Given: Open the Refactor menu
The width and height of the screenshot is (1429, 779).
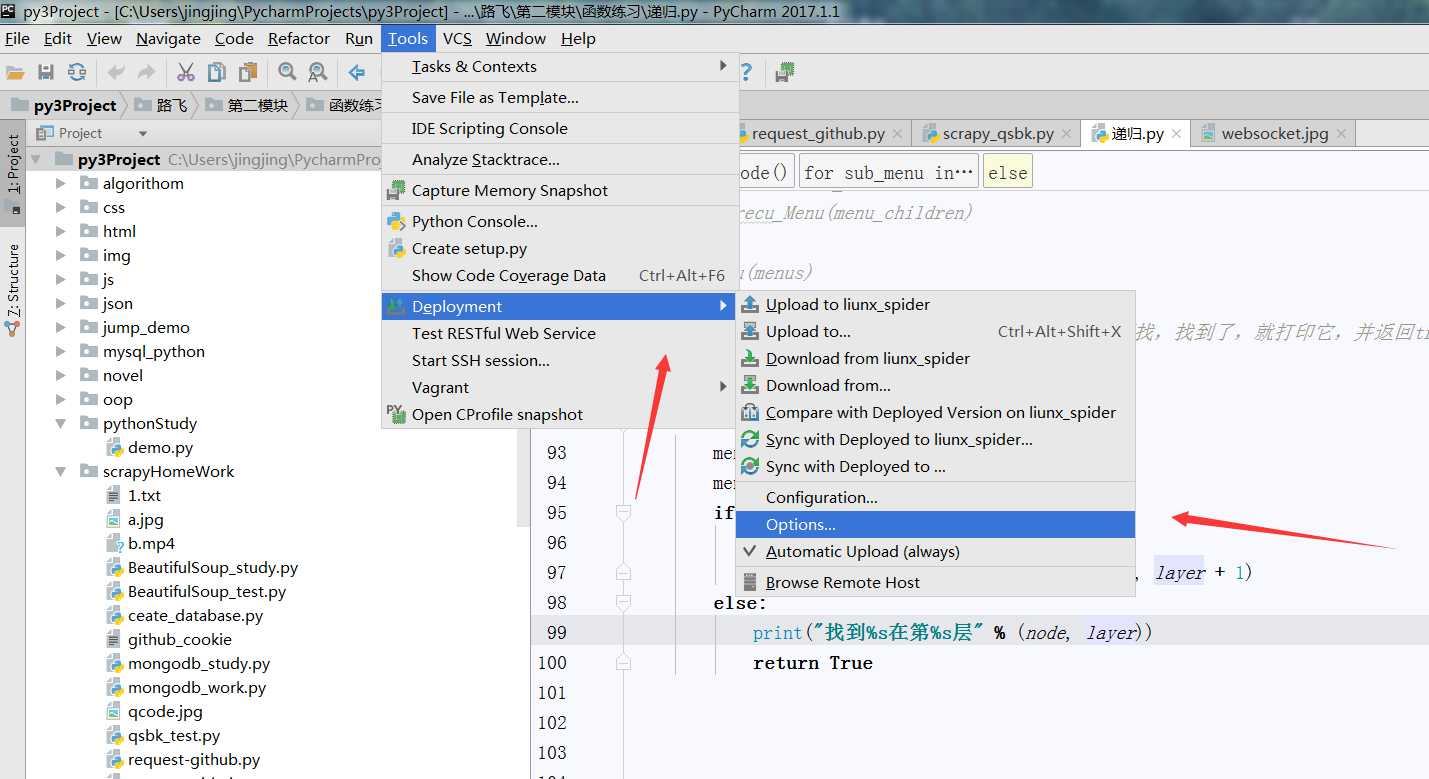Looking at the screenshot, I should click(x=298, y=38).
